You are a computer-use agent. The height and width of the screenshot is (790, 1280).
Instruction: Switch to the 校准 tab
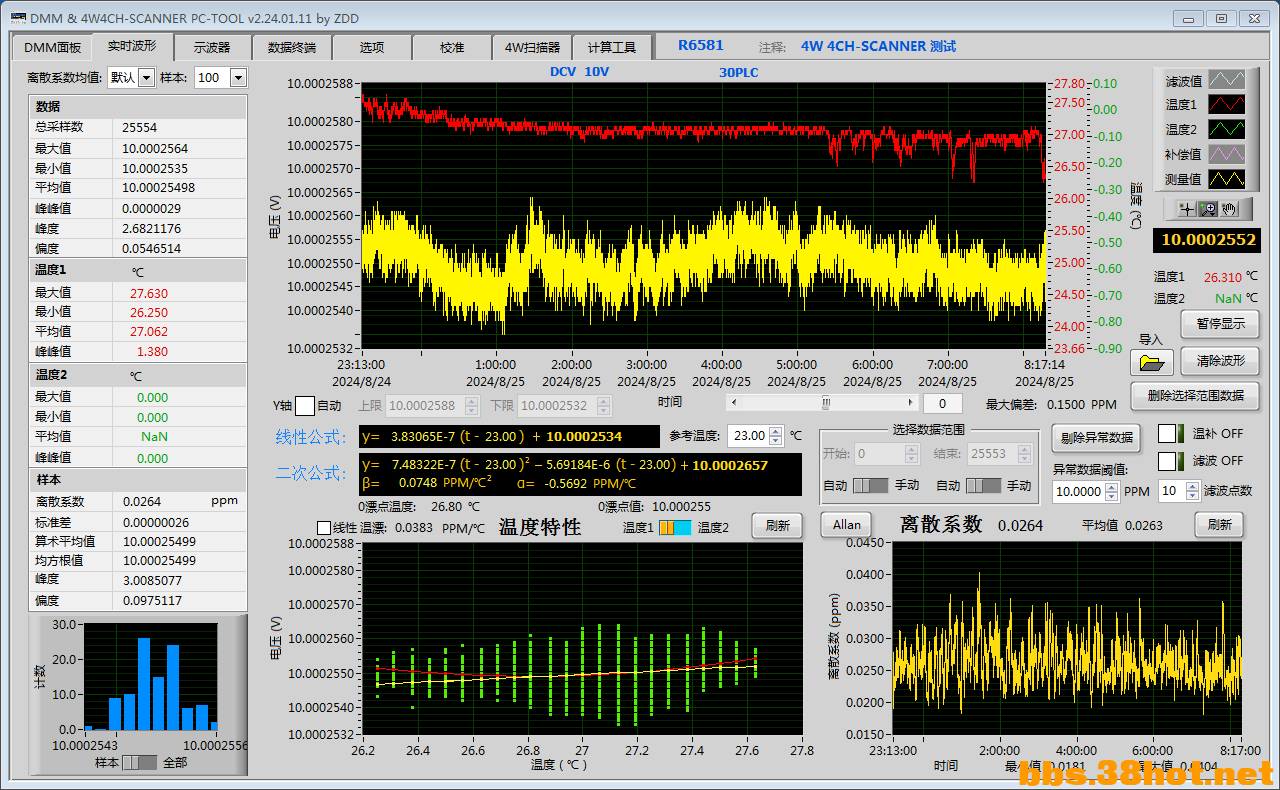click(452, 47)
